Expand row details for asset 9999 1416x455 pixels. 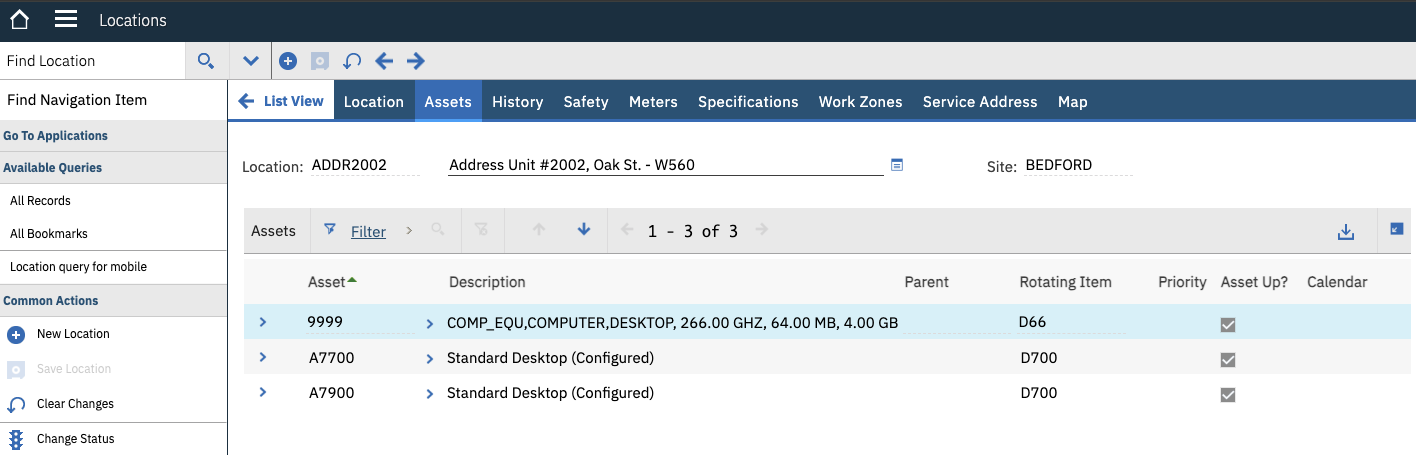pyautogui.click(x=263, y=322)
